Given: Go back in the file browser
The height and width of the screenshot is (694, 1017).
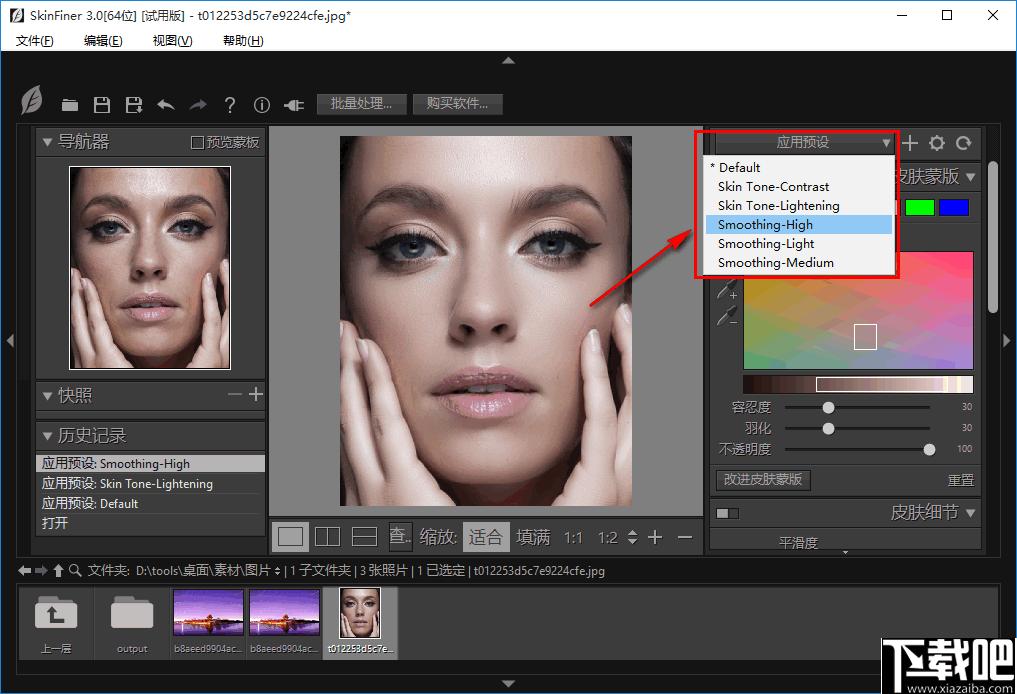Looking at the screenshot, I should [25, 571].
